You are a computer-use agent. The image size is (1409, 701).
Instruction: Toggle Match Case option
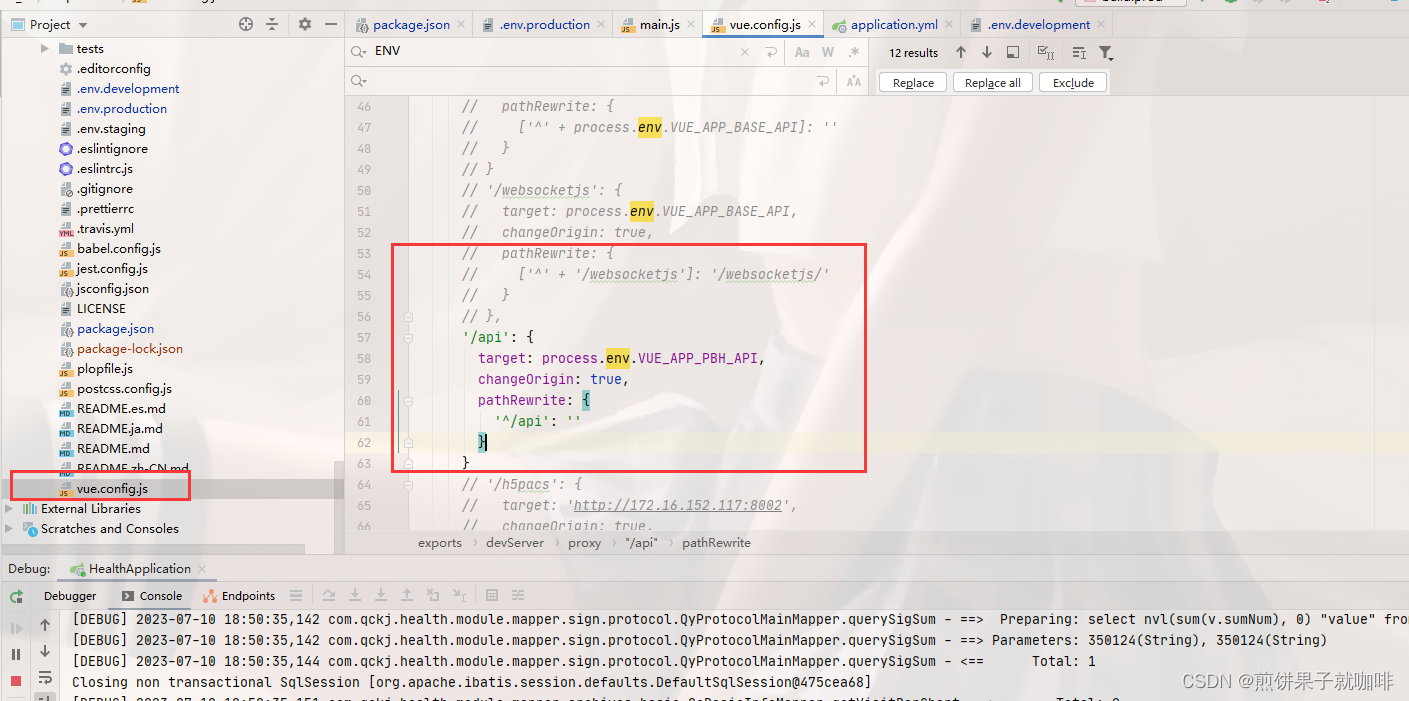point(802,52)
